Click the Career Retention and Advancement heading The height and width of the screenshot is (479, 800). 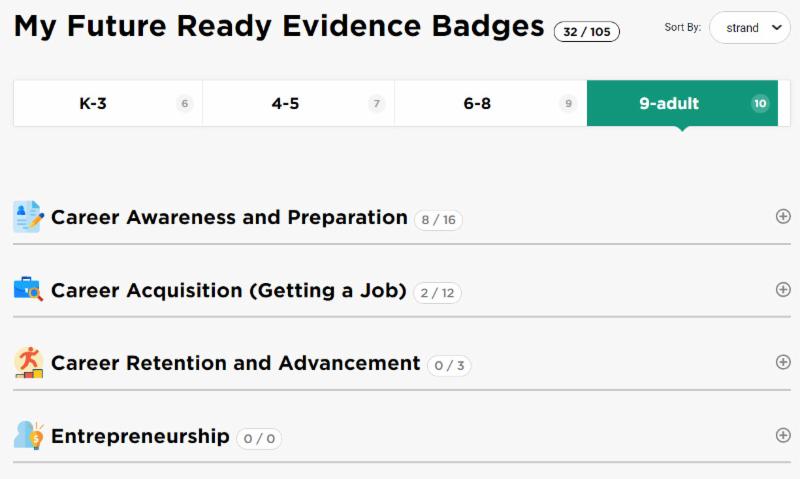coord(235,363)
